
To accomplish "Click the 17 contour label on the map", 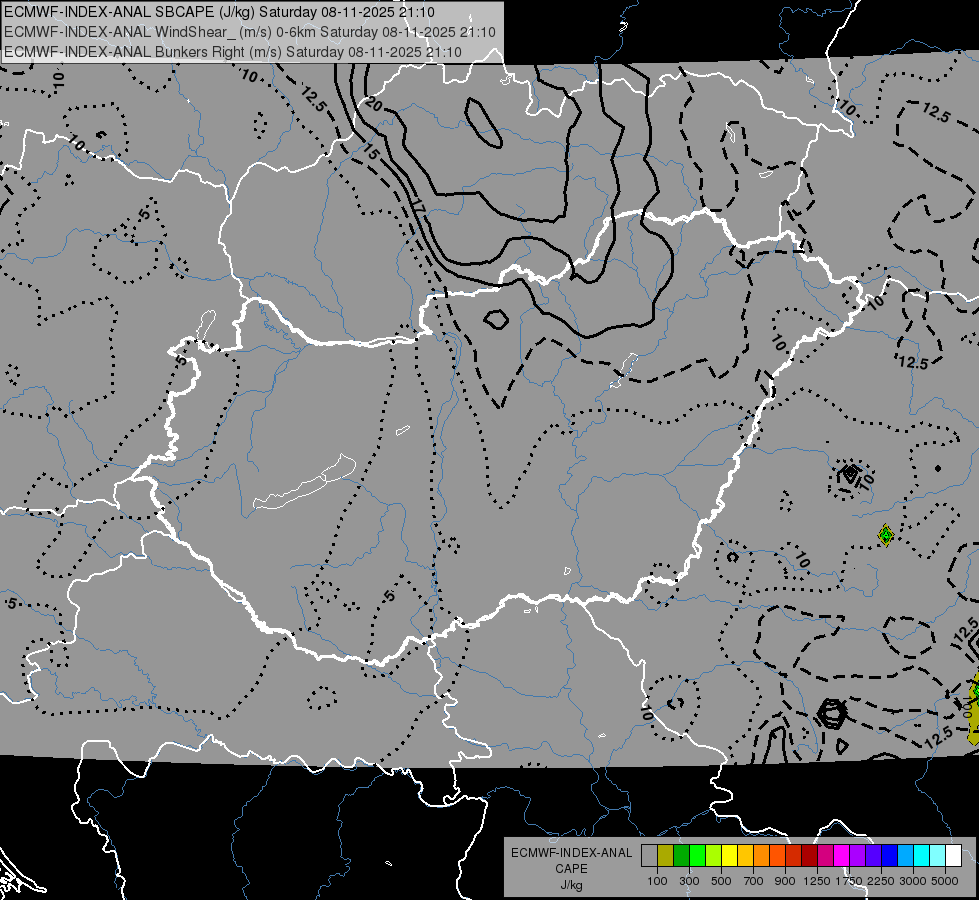I will click(x=417, y=207).
